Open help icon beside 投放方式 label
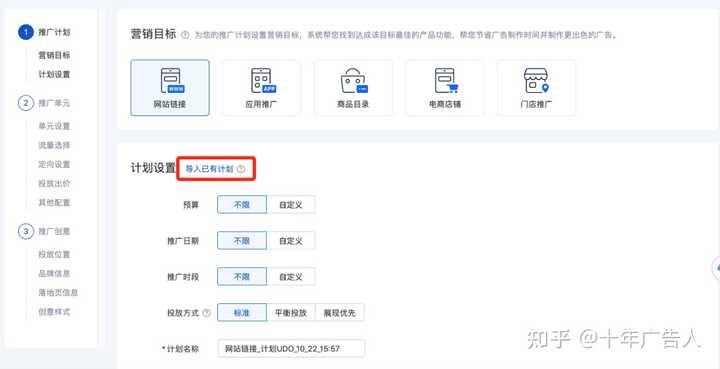 coord(207,313)
